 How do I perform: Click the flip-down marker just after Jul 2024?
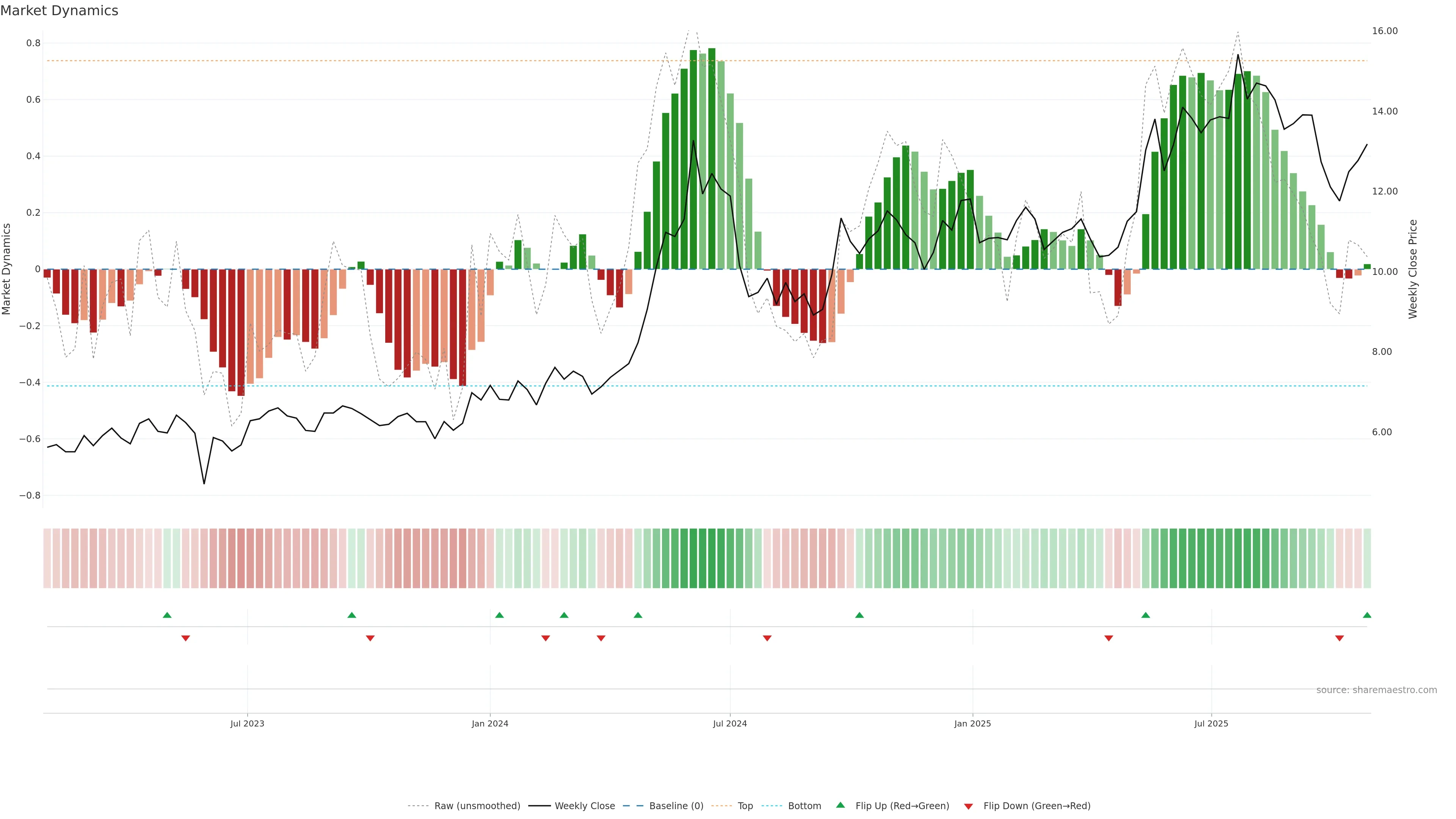coord(767,638)
